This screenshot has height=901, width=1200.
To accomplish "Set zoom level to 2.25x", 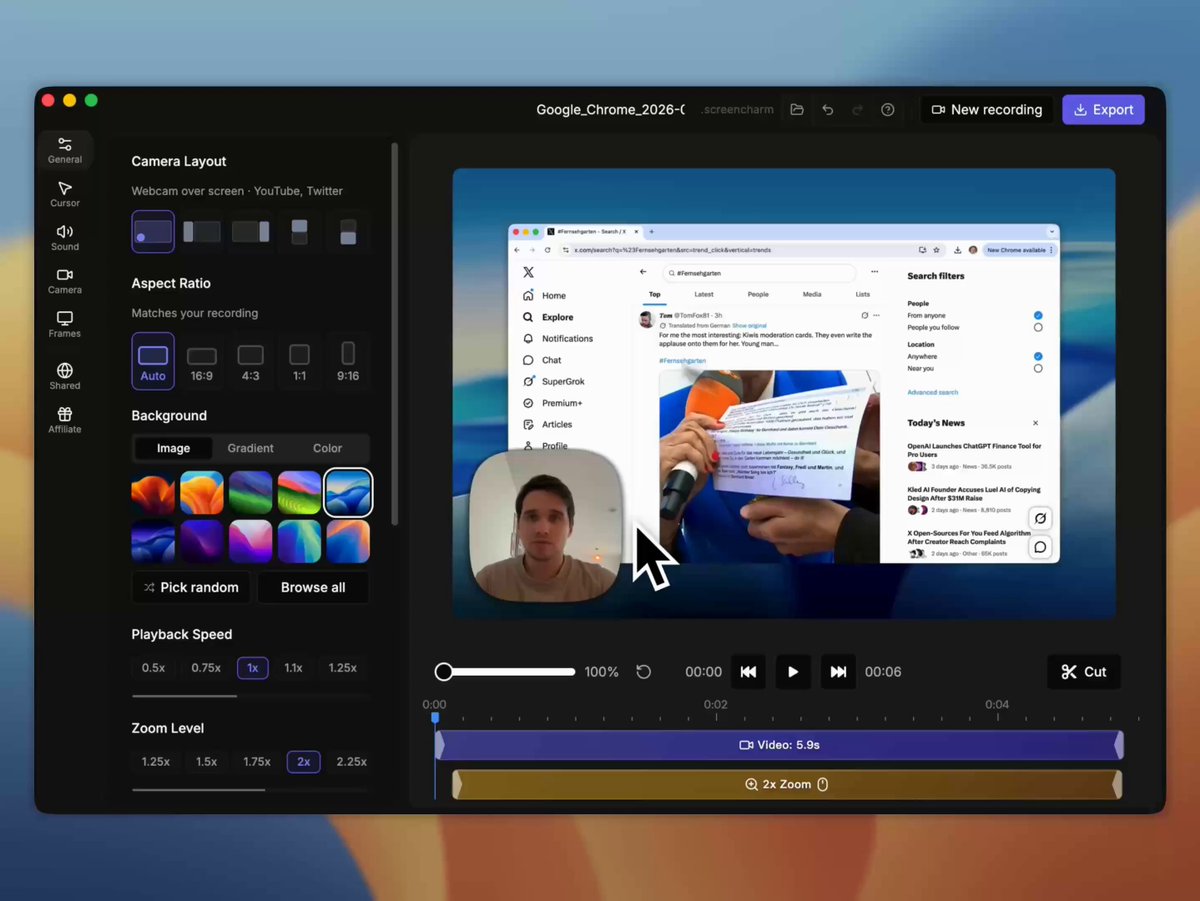I will click(x=351, y=762).
